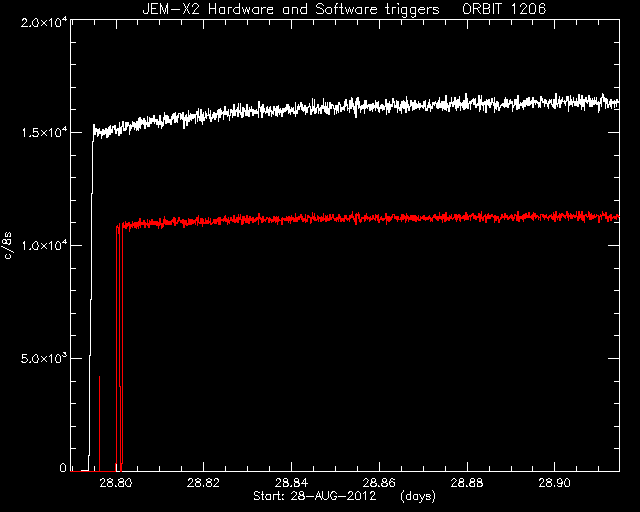The image size is (640, 512).
Task: Click the 0 label at y-axis origin
Action: [62, 467]
